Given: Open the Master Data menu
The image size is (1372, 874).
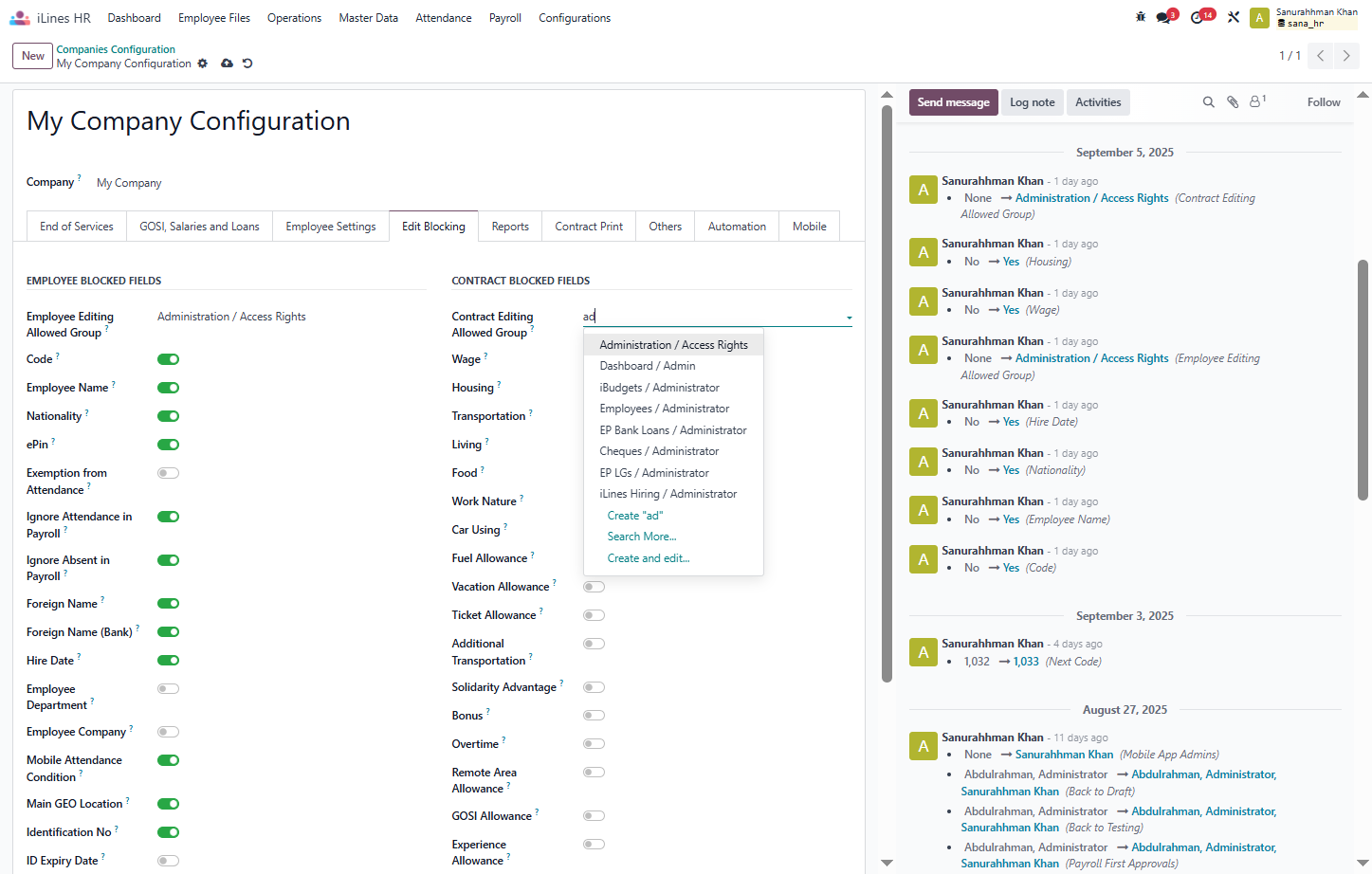Looking at the screenshot, I should click(369, 18).
